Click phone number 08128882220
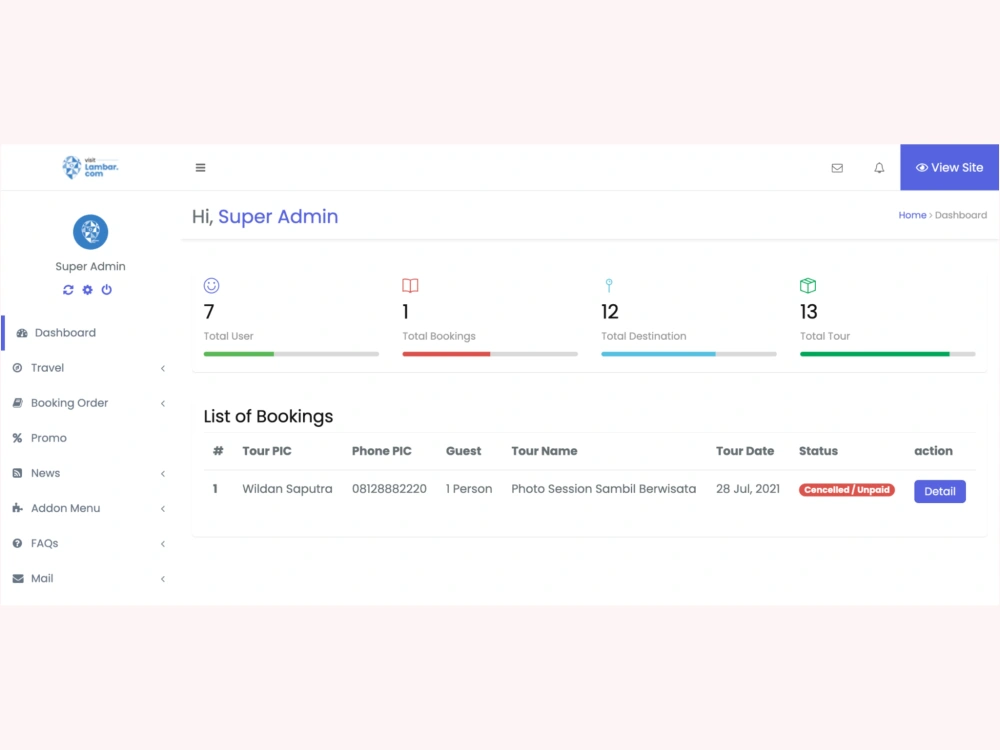 [389, 489]
